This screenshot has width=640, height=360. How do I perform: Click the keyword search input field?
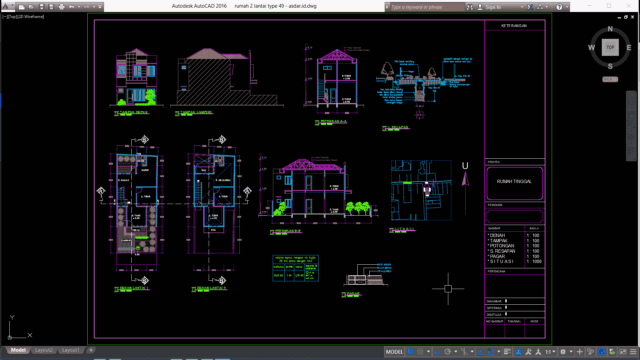coord(427,7)
